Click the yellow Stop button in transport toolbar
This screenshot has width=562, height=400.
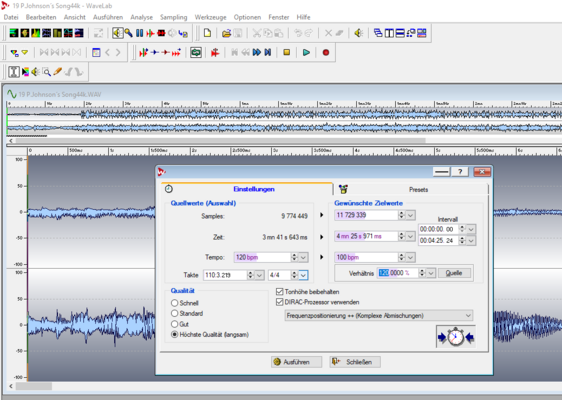pos(286,53)
